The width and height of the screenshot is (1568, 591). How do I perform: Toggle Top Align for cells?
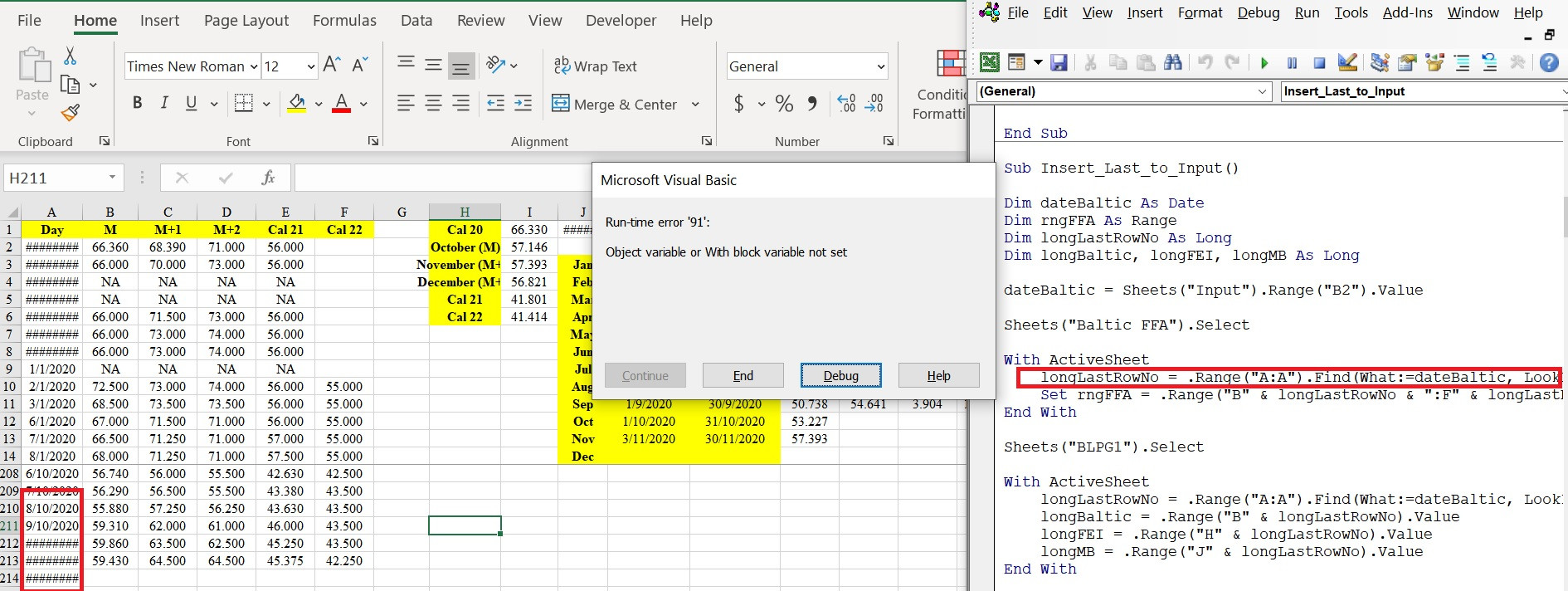(x=406, y=65)
